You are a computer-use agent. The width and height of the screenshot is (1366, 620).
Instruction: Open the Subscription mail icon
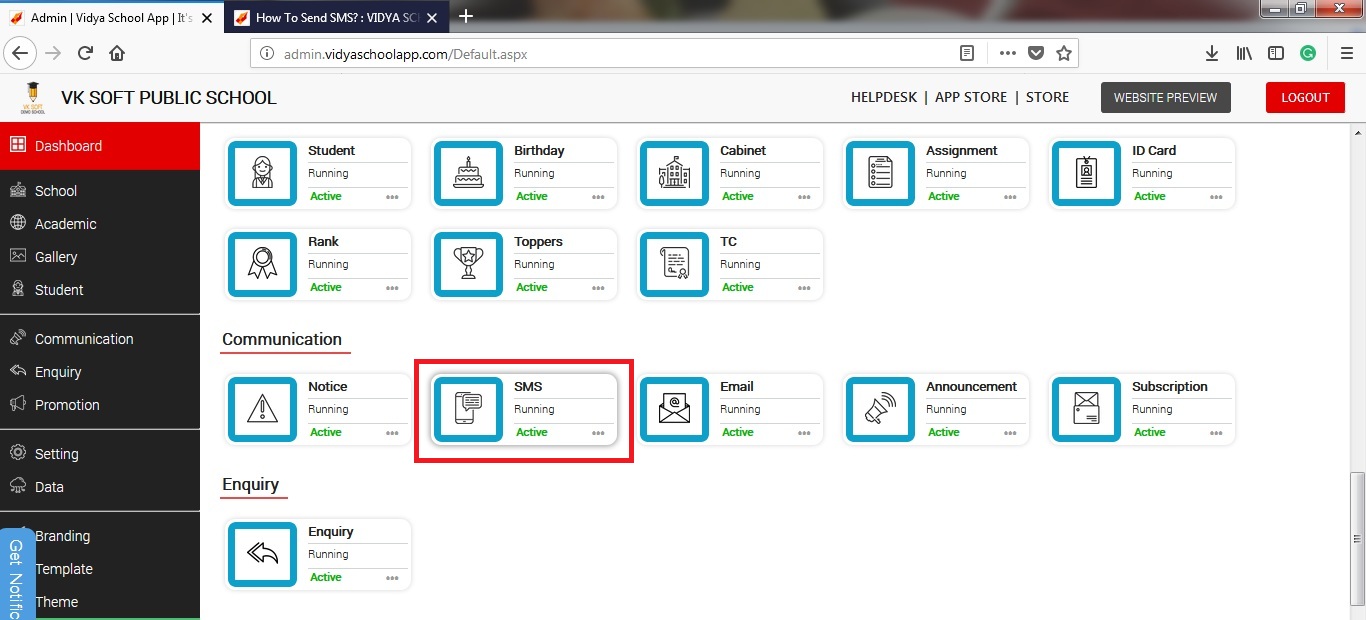point(1087,409)
